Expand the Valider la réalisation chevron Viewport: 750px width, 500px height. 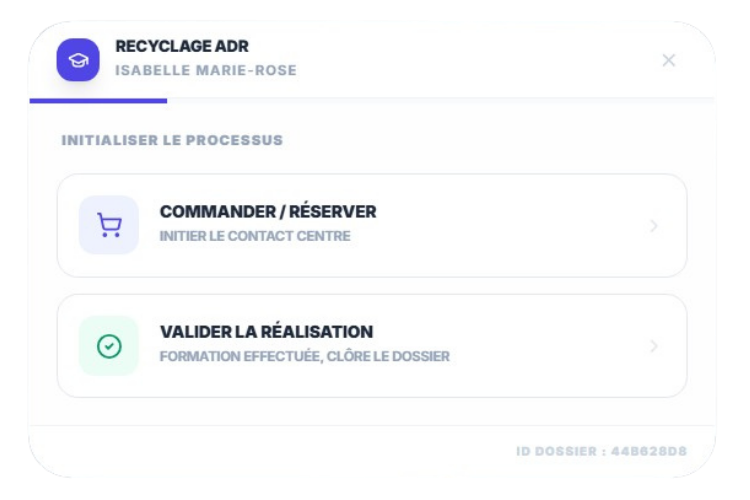coord(654,346)
